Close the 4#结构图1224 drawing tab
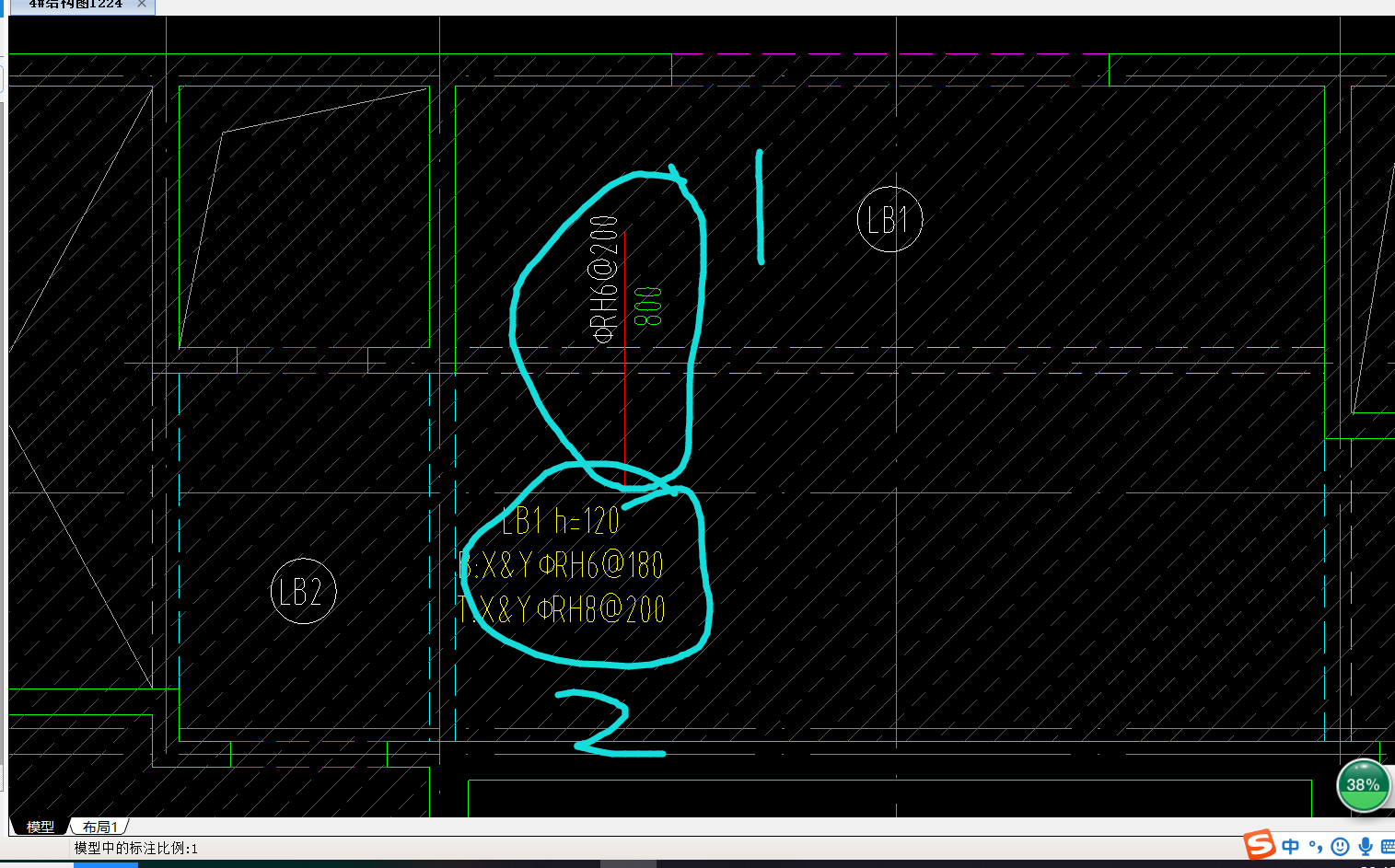This screenshot has height=868, width=1395. point(142,5)
